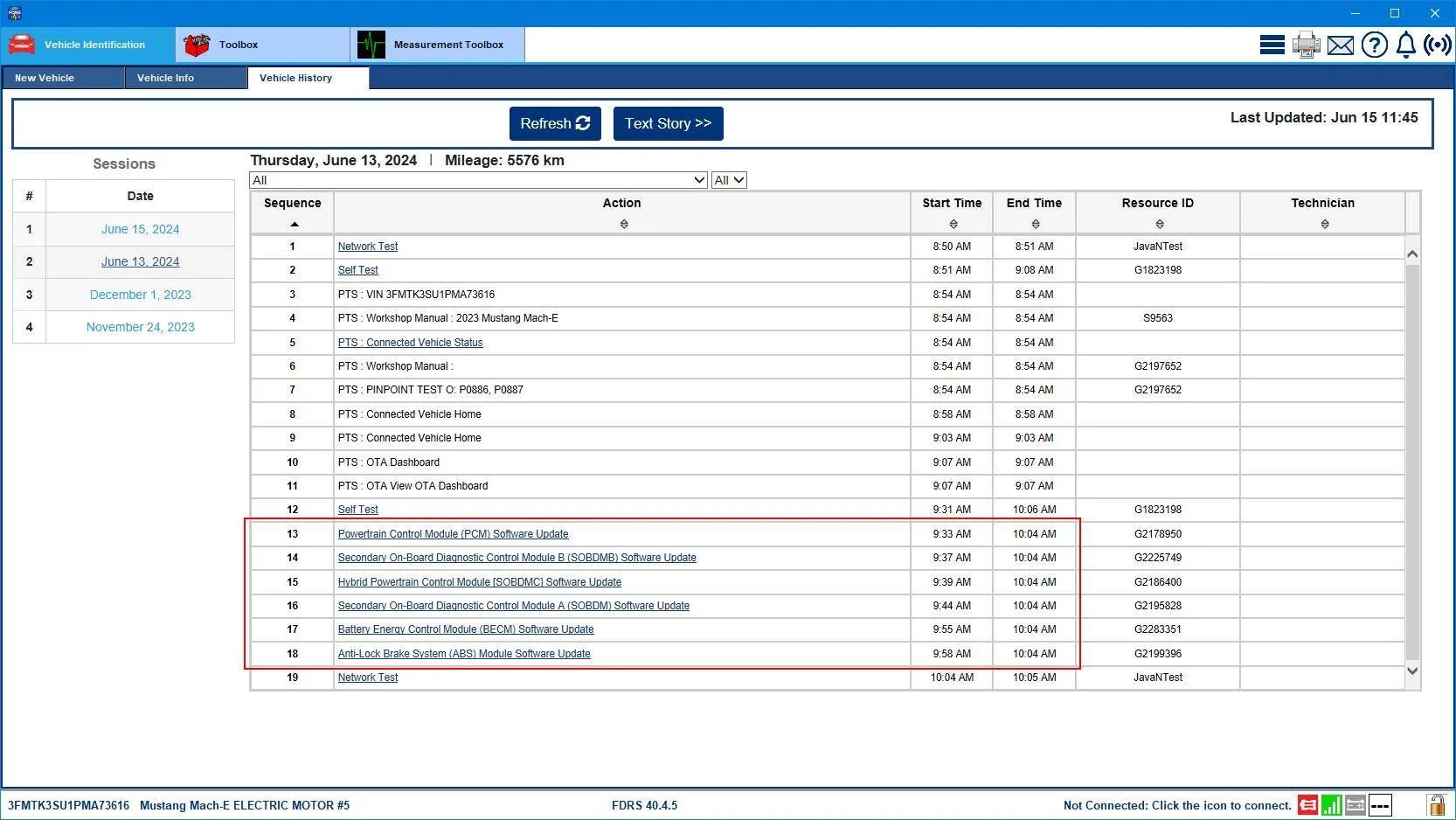1456x820 pixels.
Task: Click 'PTS : Workshop Manual : 2023 Mustang Mach-E' text
Action: [x=448, y=318]
